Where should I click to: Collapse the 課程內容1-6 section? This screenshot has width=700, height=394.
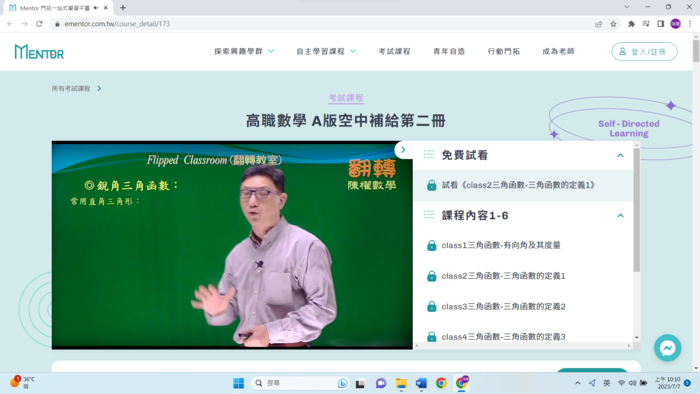[x=620, y=216]
